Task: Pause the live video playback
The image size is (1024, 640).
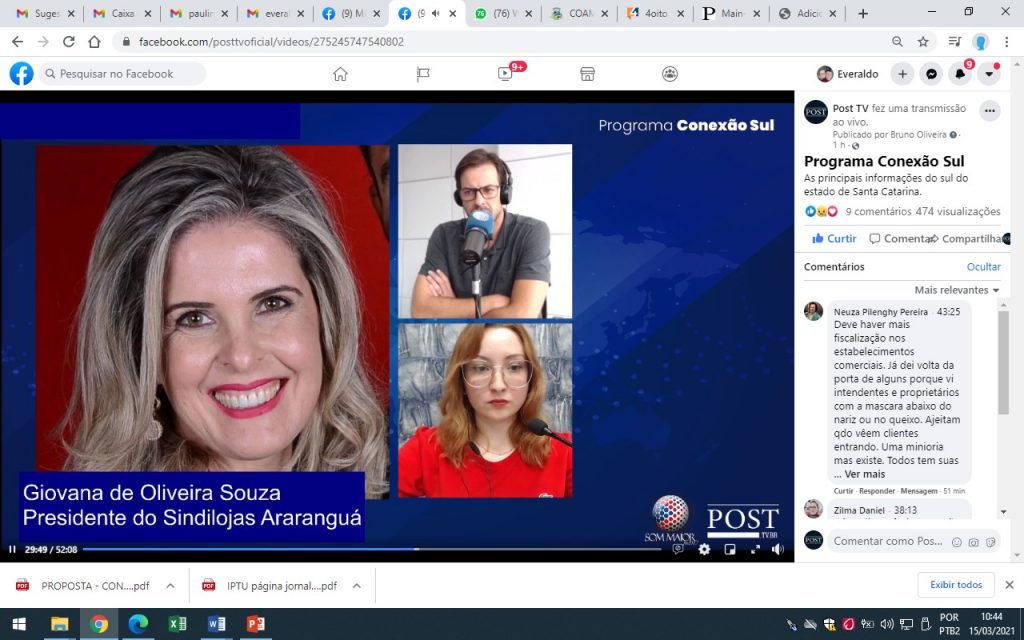Action: coord(12,549)
